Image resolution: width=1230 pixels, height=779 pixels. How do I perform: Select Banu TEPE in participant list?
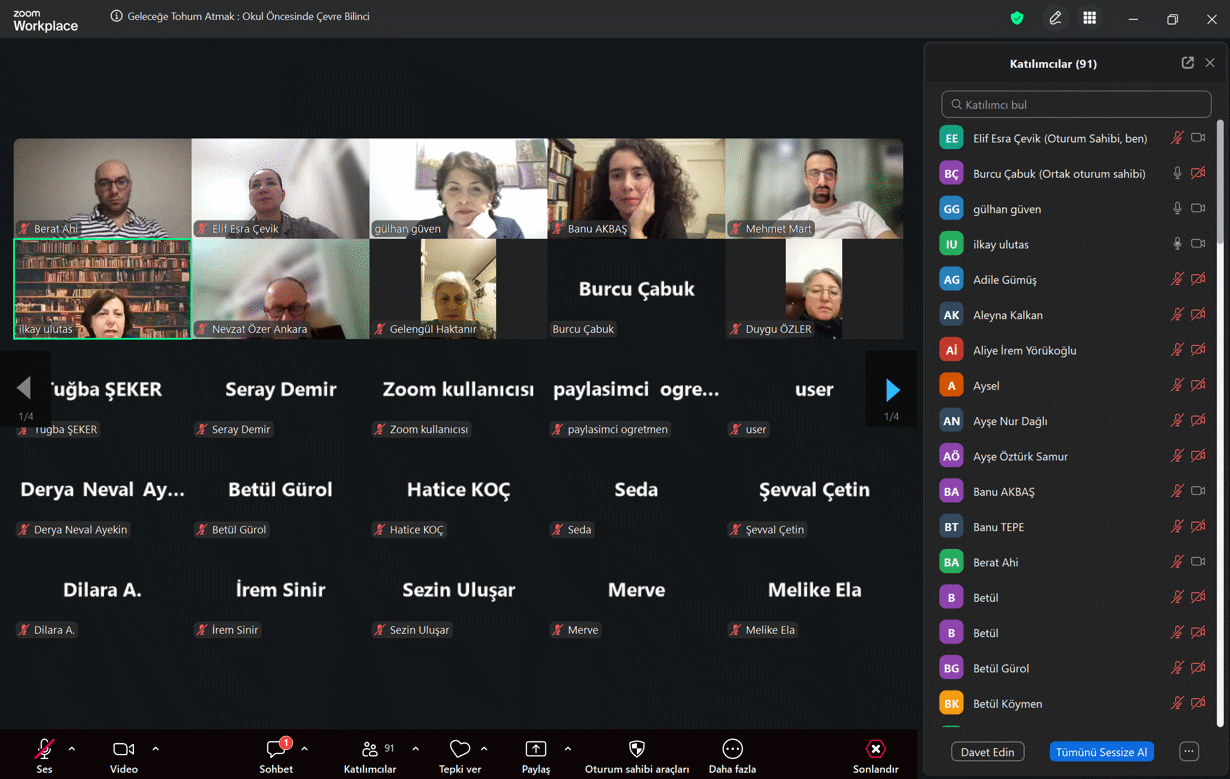click(x=998, y=527)
